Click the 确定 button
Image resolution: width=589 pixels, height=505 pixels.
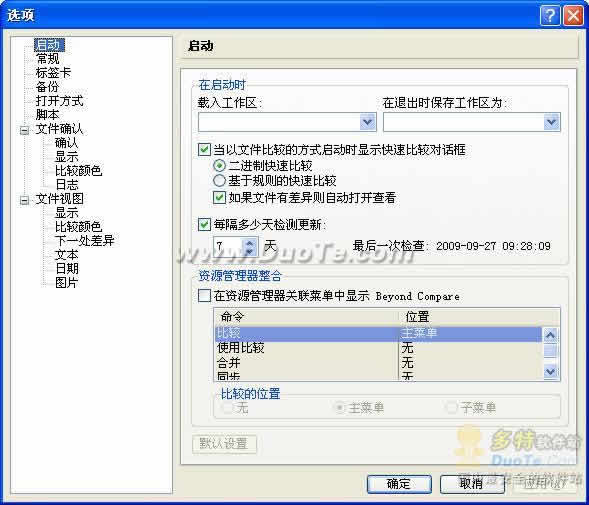(399, 484)
